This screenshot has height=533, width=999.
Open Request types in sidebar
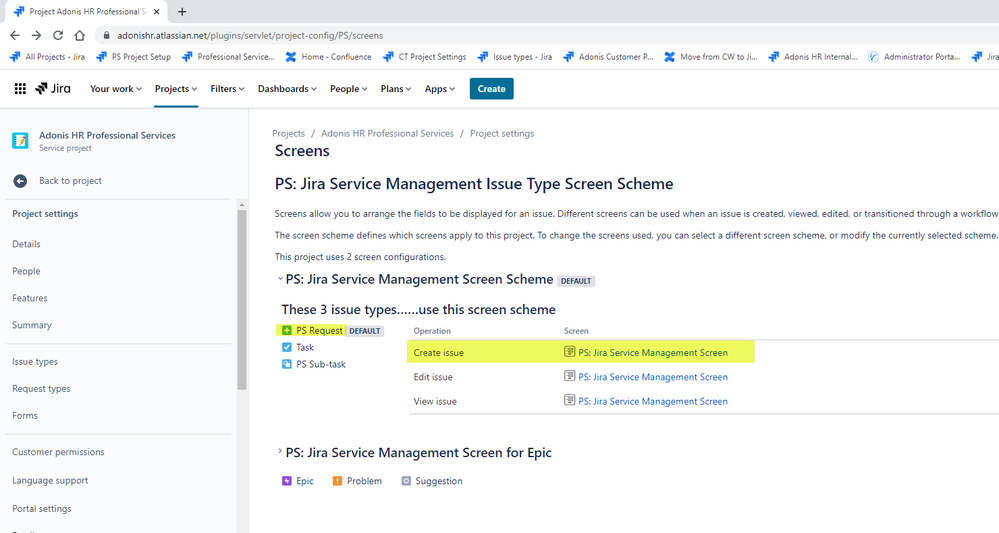tap(41, 388)
